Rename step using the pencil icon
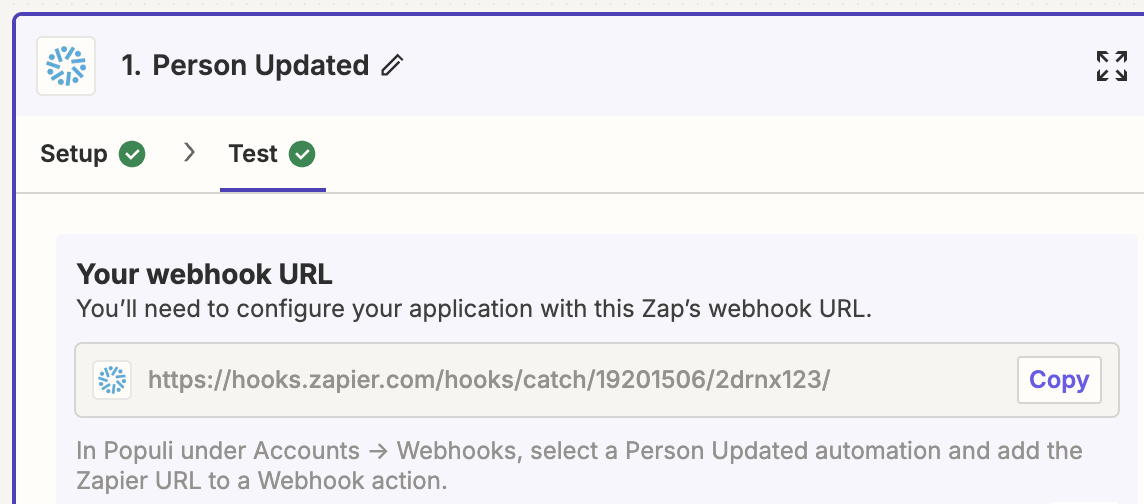The width and height of the screenshot is (1144, 504). pos(392,66)
